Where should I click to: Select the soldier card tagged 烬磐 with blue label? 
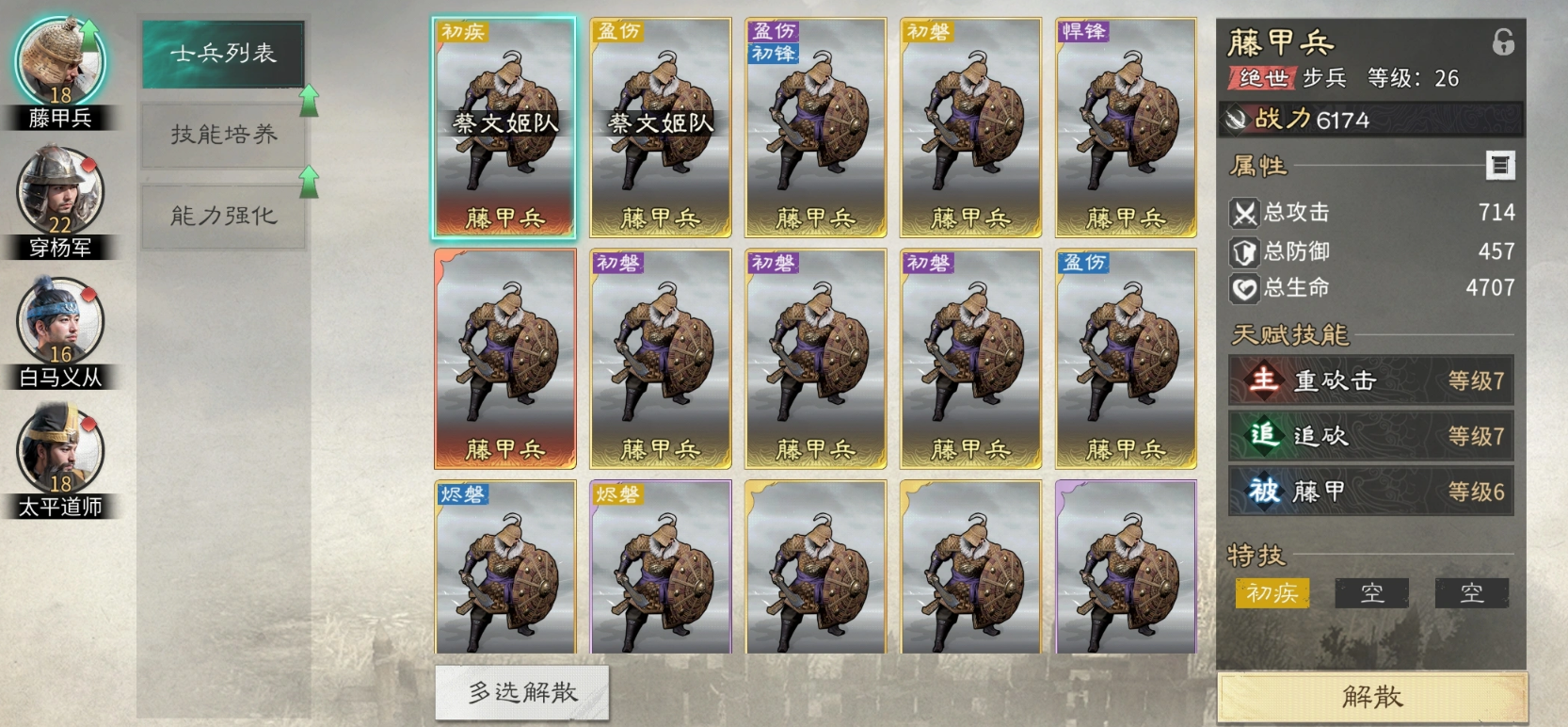click(x=505, y=567)
